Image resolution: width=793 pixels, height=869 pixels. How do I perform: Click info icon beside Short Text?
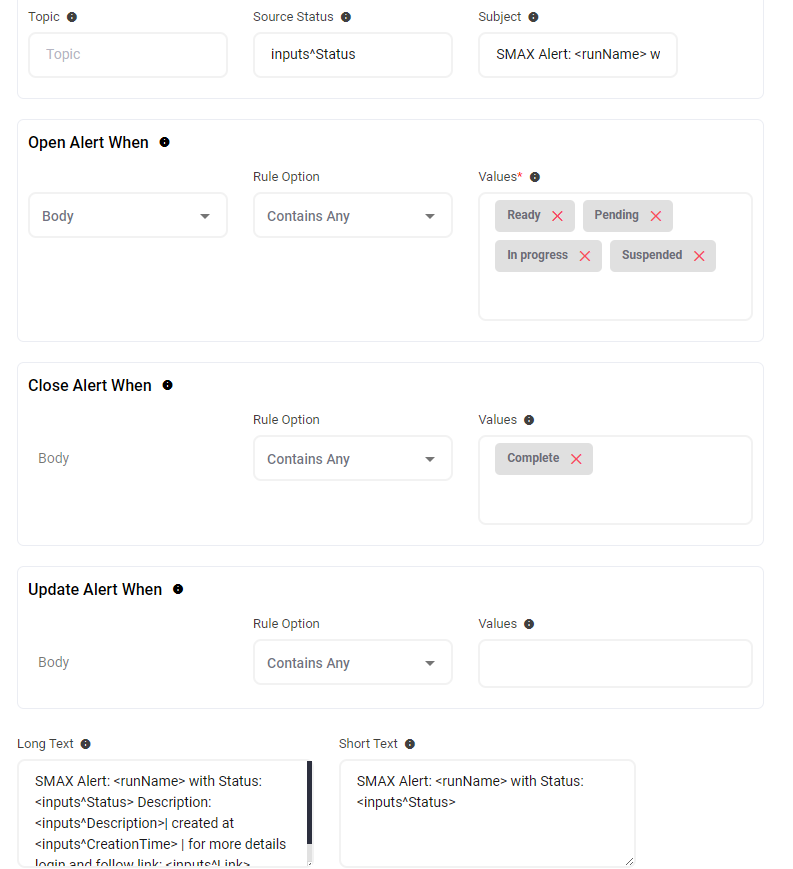point(410,744)
